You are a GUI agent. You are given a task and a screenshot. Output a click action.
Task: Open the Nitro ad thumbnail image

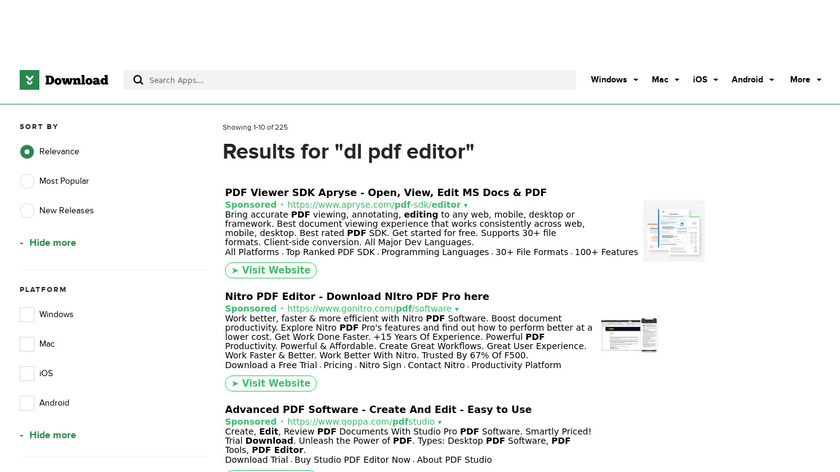629,335
